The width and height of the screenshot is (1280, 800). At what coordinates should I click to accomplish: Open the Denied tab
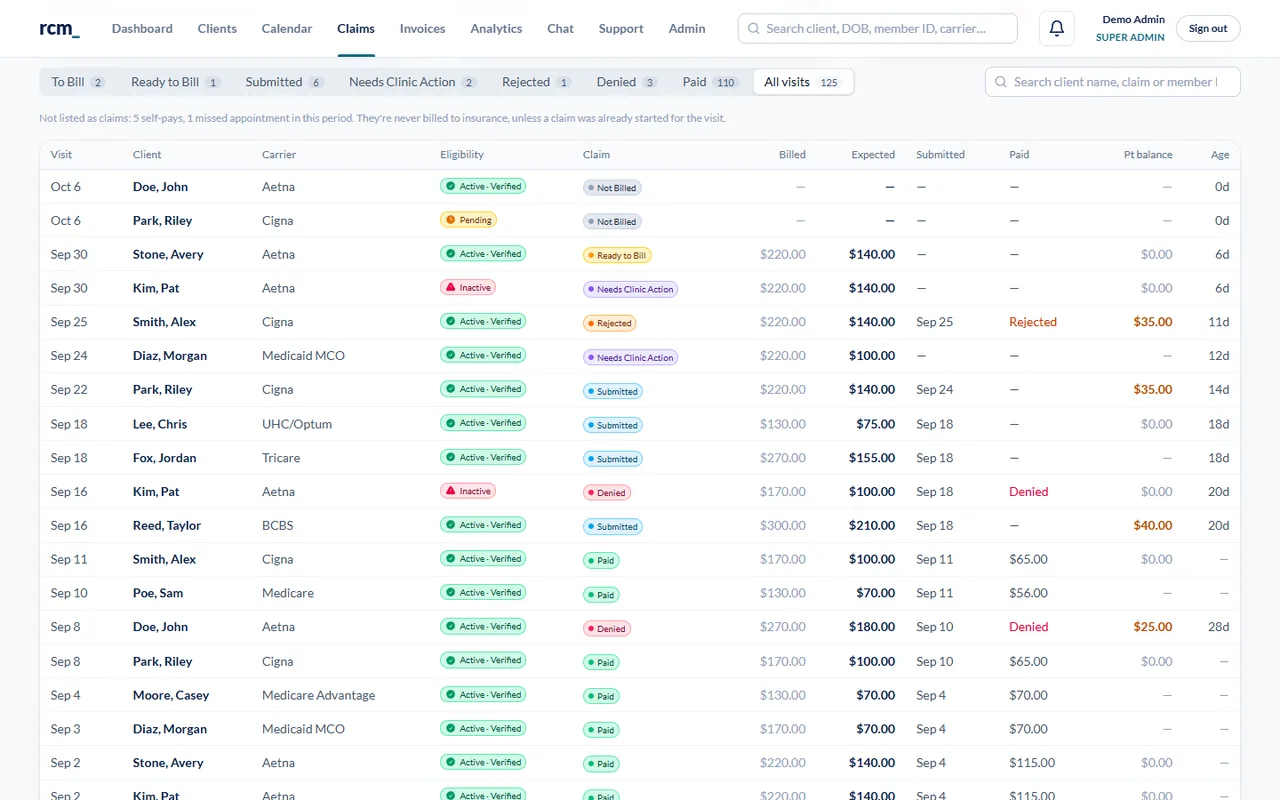tap(626, 82)
